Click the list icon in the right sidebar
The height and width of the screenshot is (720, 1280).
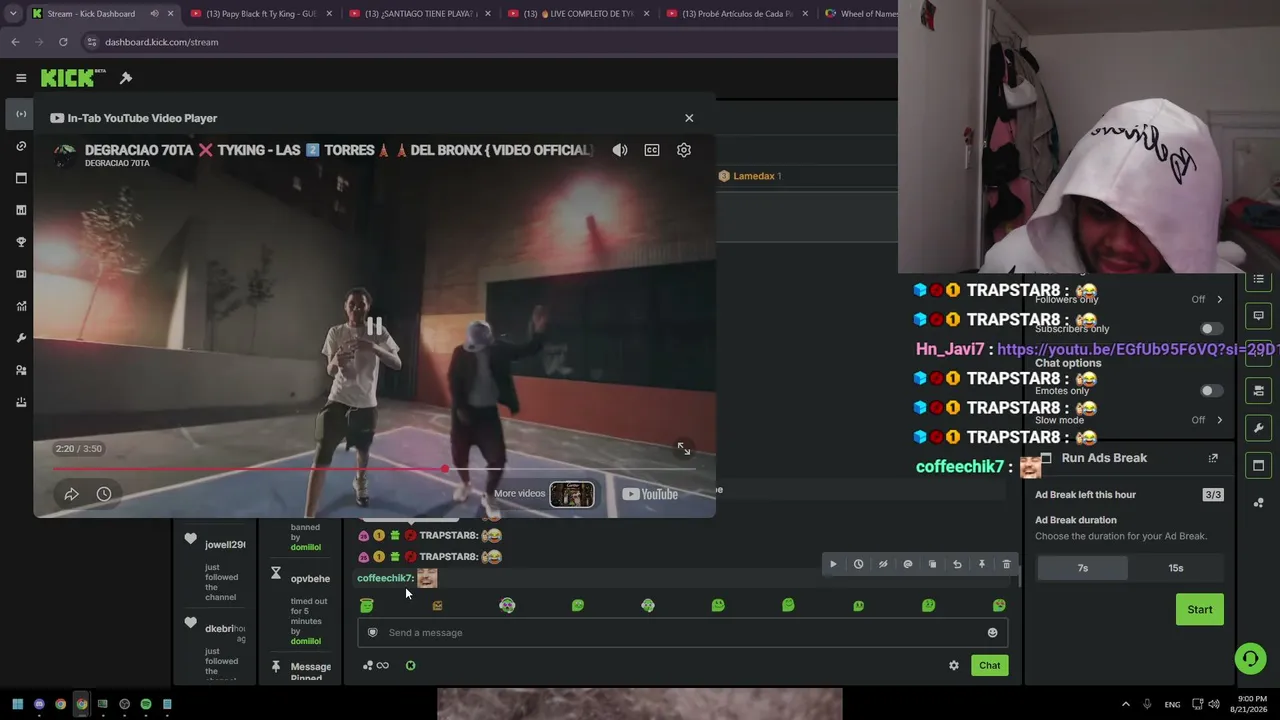coord(1259,279)
